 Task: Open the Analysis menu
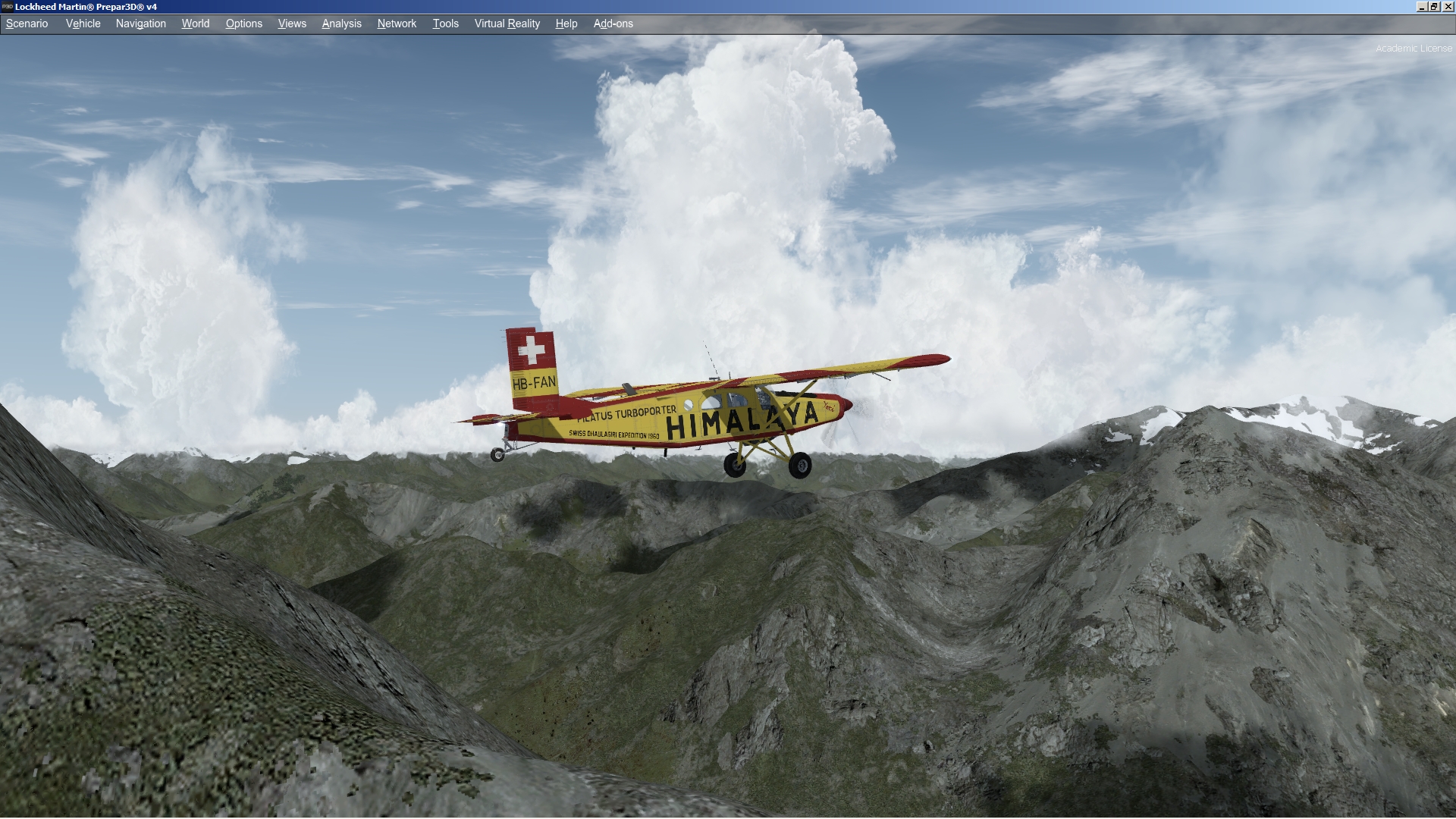tap(341, 24)
